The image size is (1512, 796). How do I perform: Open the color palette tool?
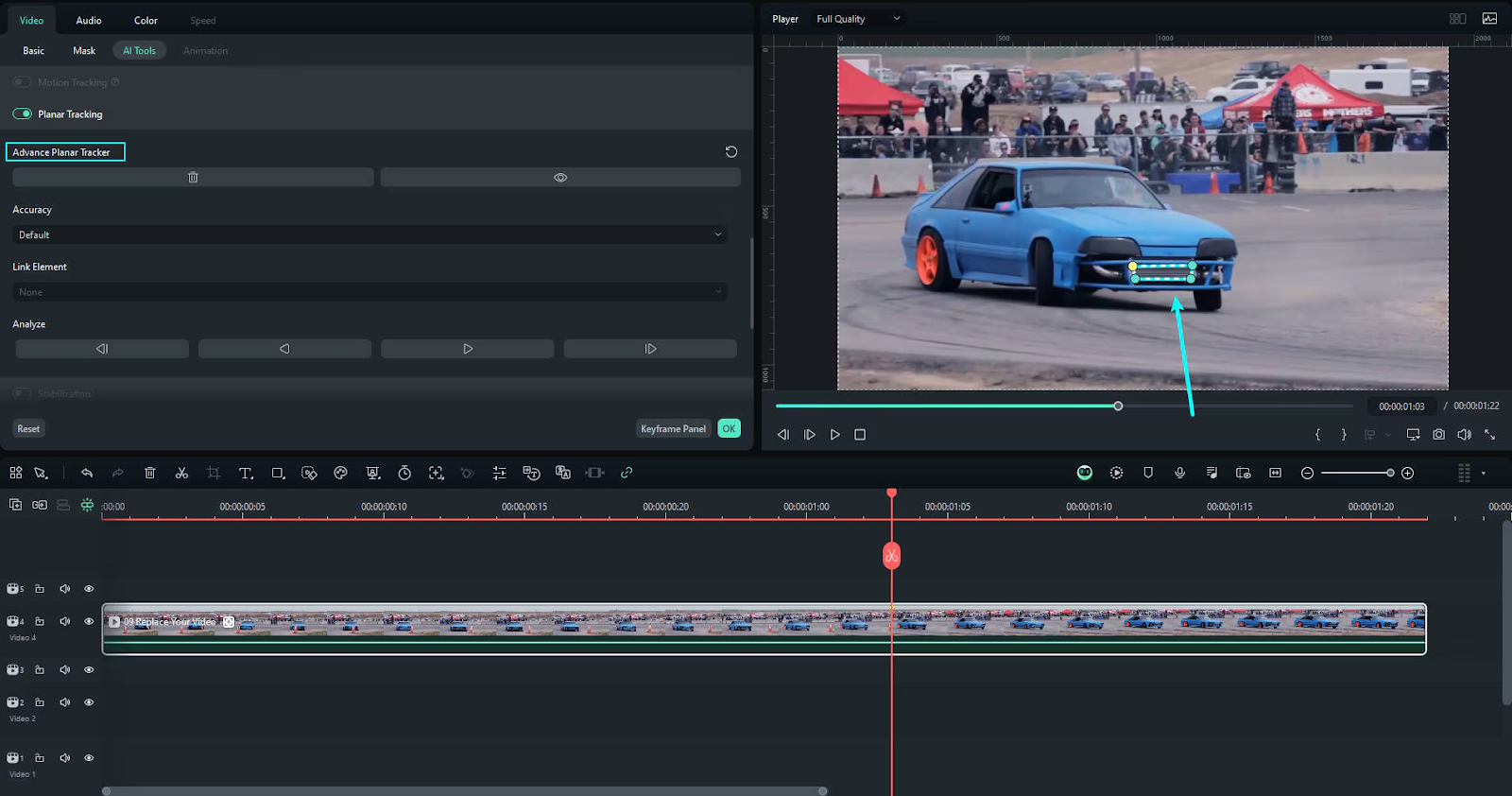[x=341, y=473]
